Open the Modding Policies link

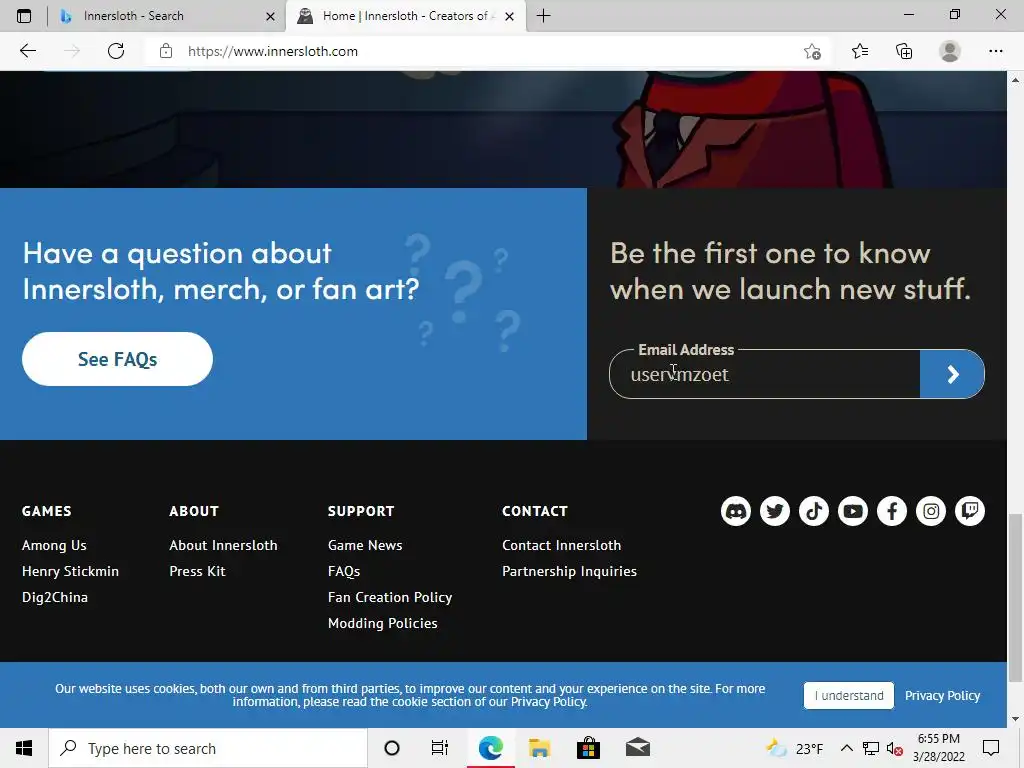click(383, 623)
